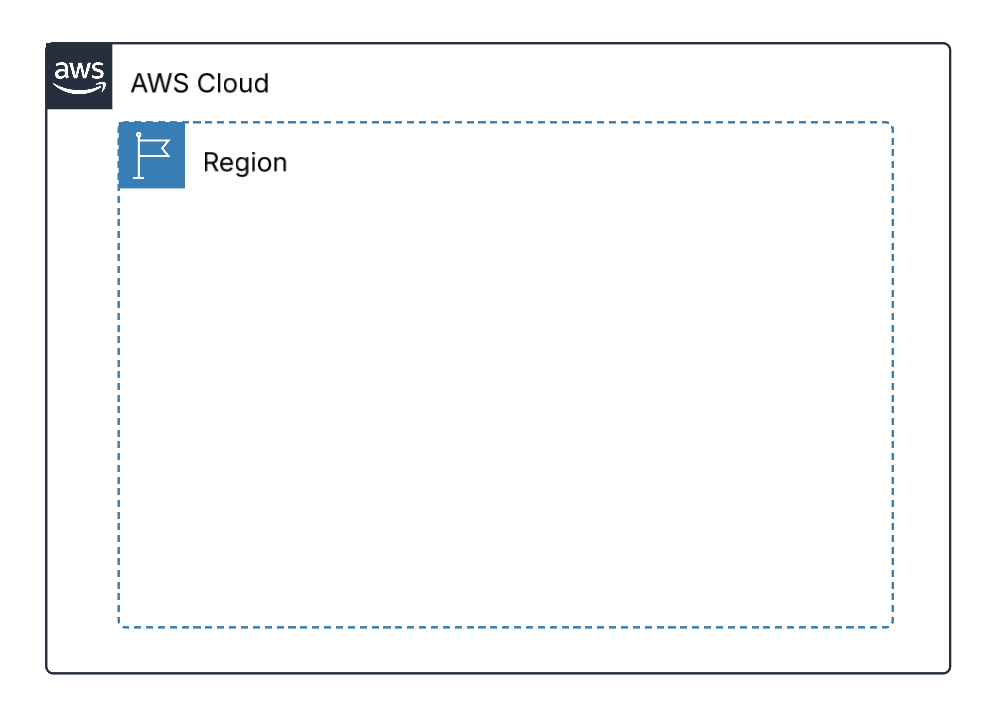Click the Region box's top-right dashed corner

click(x=891, y=124)
